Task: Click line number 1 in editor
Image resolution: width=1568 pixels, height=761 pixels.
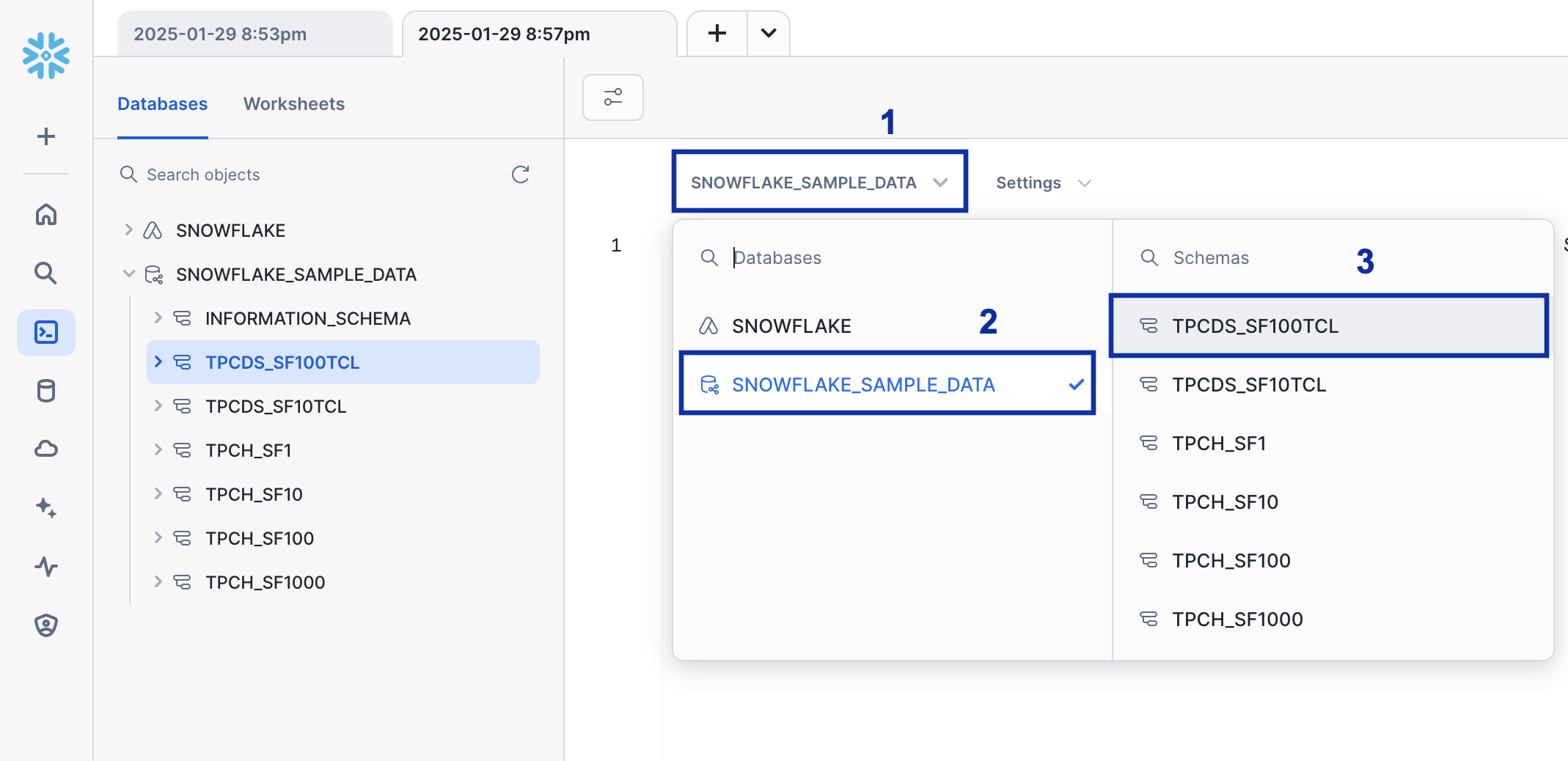Action: [x=616, y=245]
